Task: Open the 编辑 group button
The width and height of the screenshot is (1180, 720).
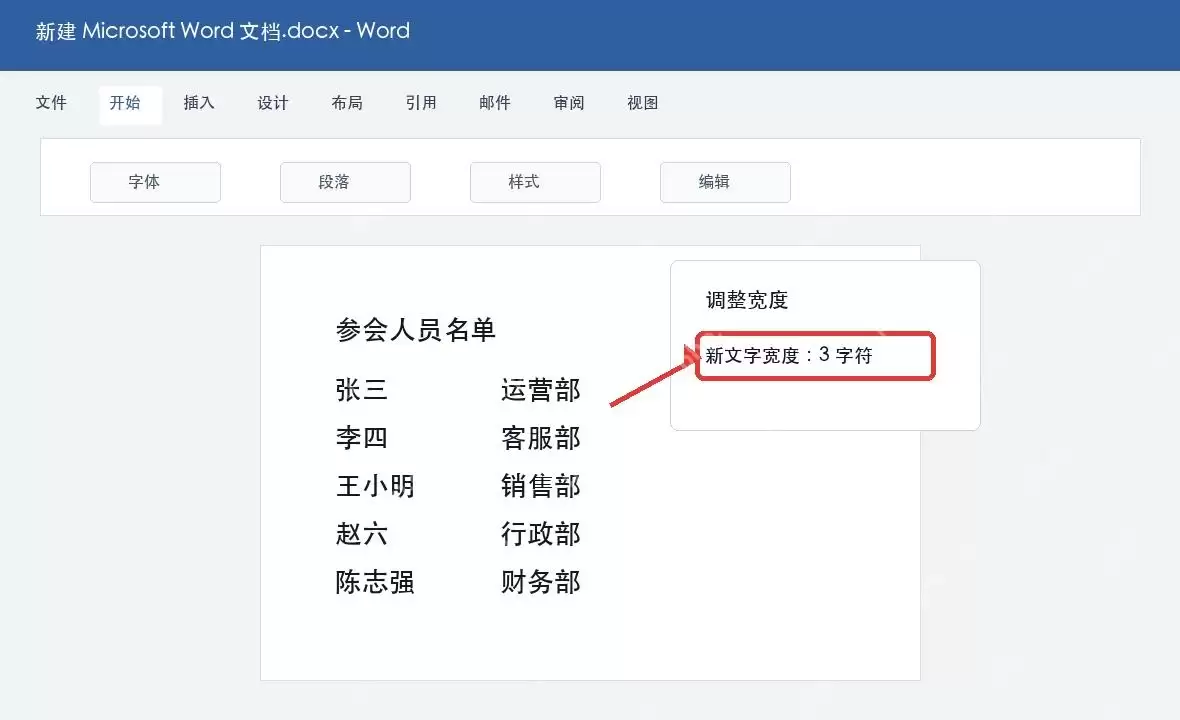Action: (725, 182)
